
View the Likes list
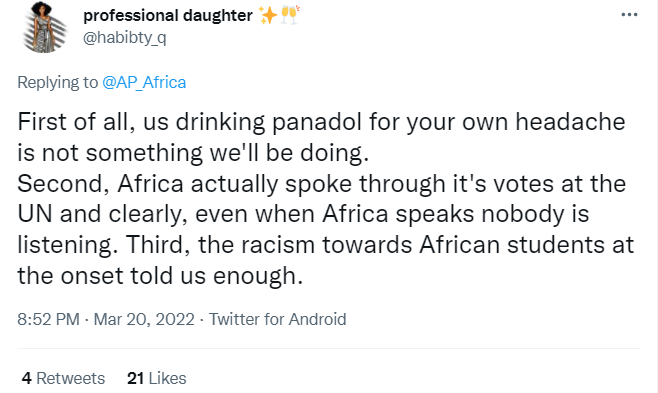pos(157,378)
